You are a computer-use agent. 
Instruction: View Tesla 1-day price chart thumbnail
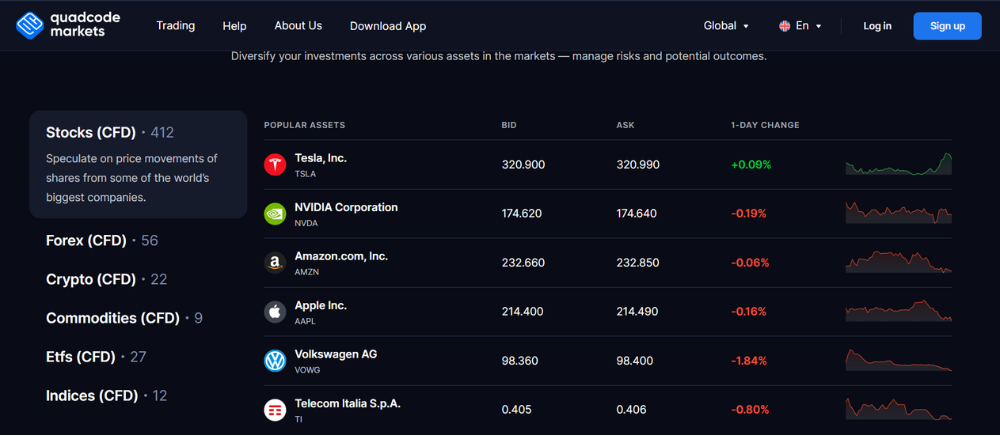(898, 165)
